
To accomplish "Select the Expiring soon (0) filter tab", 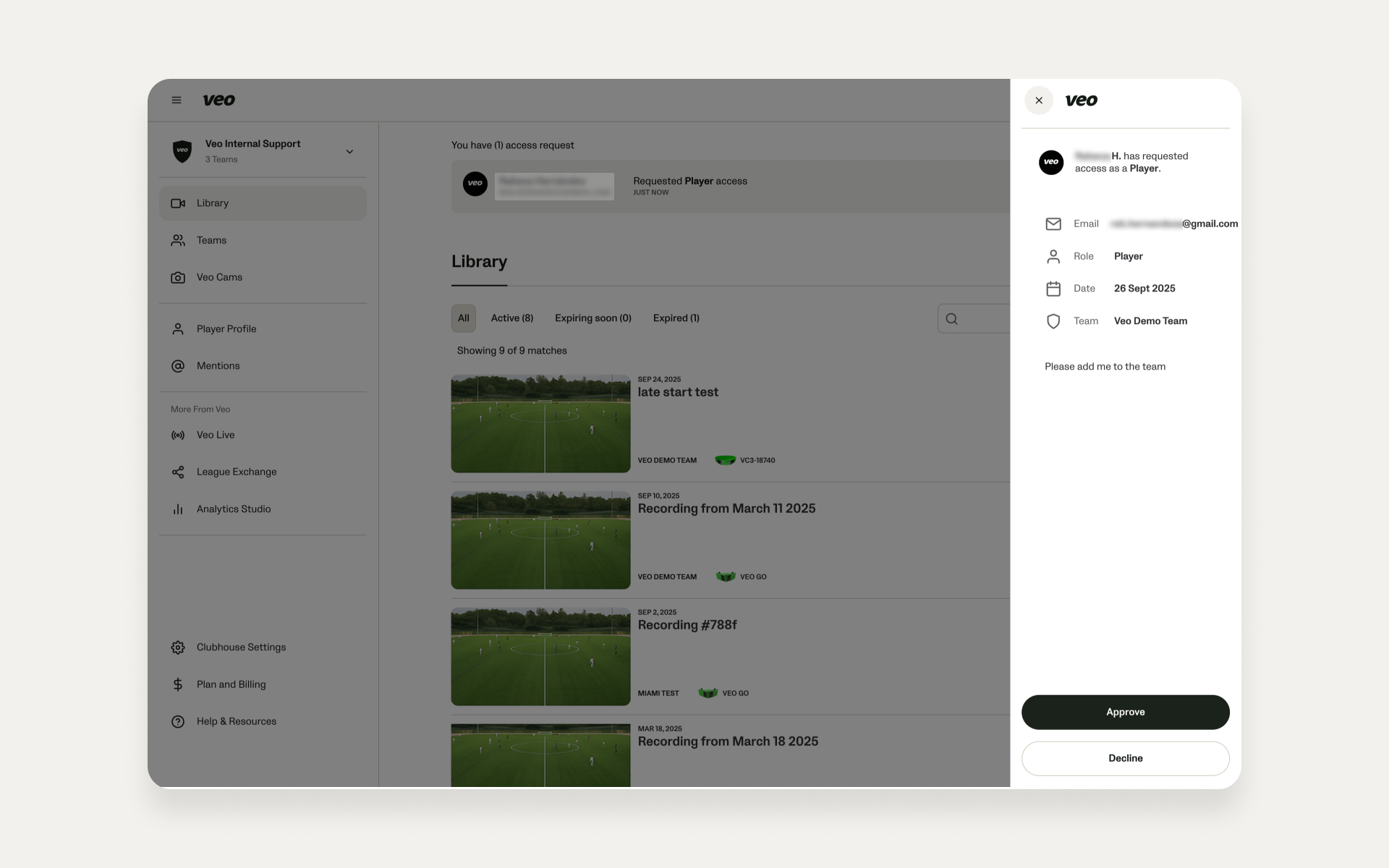I will click(x=593, y=318).
